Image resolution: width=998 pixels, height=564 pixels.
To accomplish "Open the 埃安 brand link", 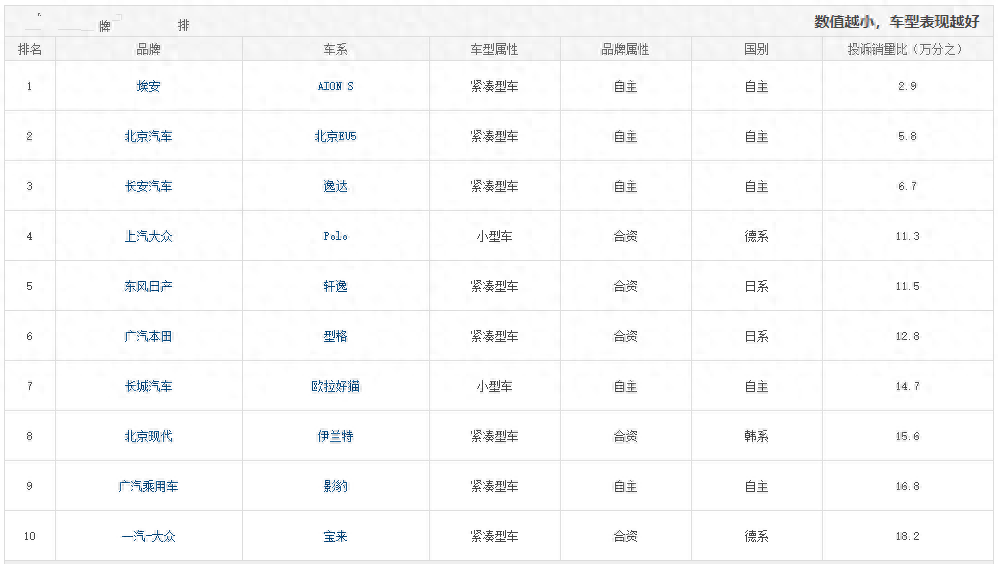I will (148, 87).
